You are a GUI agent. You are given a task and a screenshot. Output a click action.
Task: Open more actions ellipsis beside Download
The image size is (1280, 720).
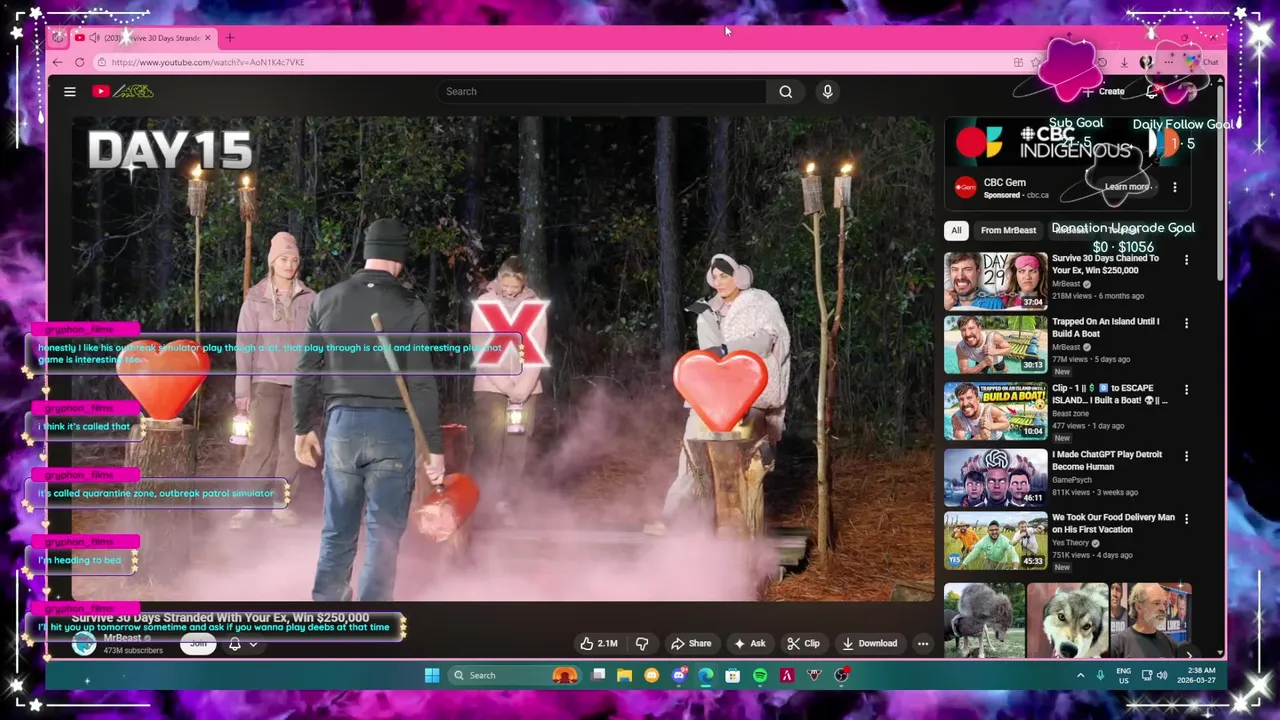click(923, 643)
